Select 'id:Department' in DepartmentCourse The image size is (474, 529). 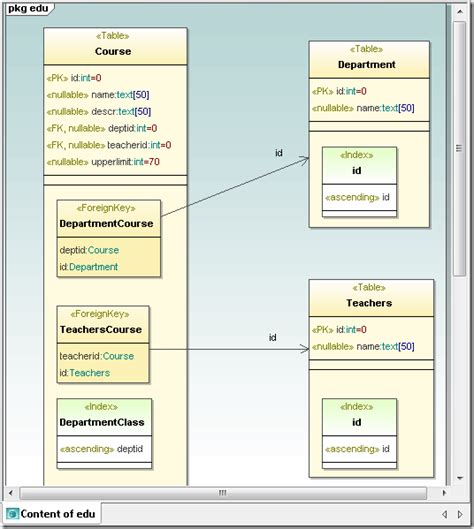click(x=89, y=267)
